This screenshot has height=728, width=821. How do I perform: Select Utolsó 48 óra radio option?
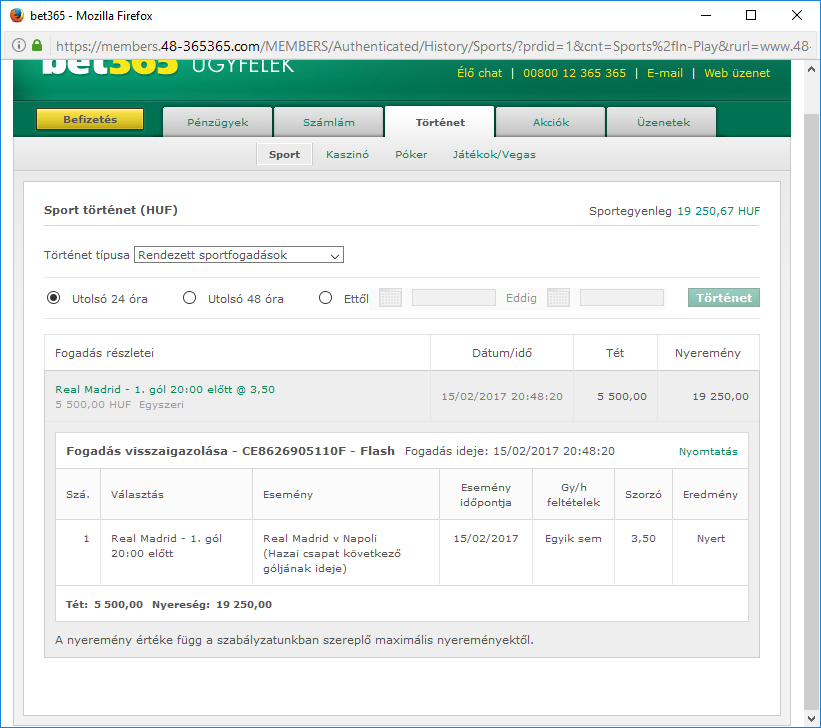(x=190, y=298)
